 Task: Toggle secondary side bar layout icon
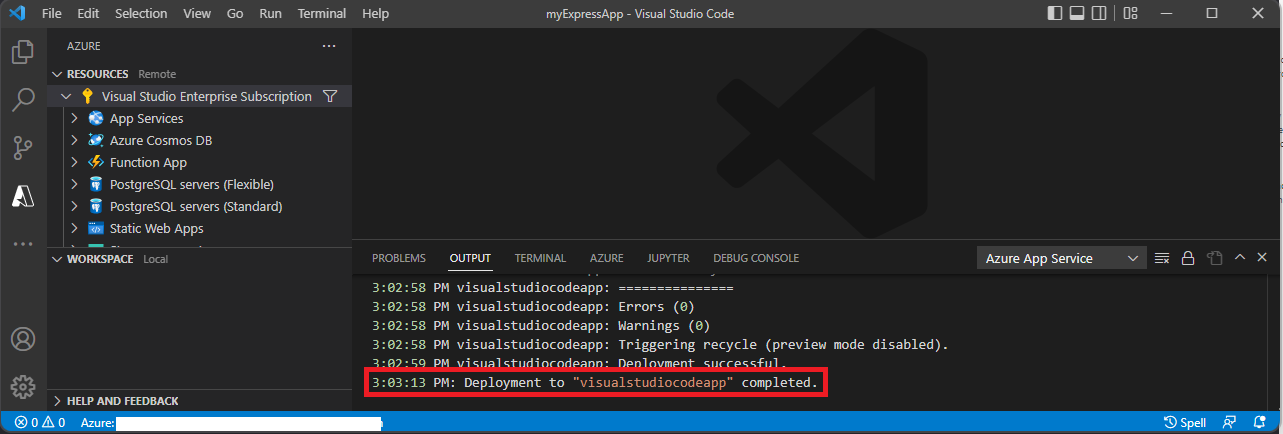pos(1101,14)
